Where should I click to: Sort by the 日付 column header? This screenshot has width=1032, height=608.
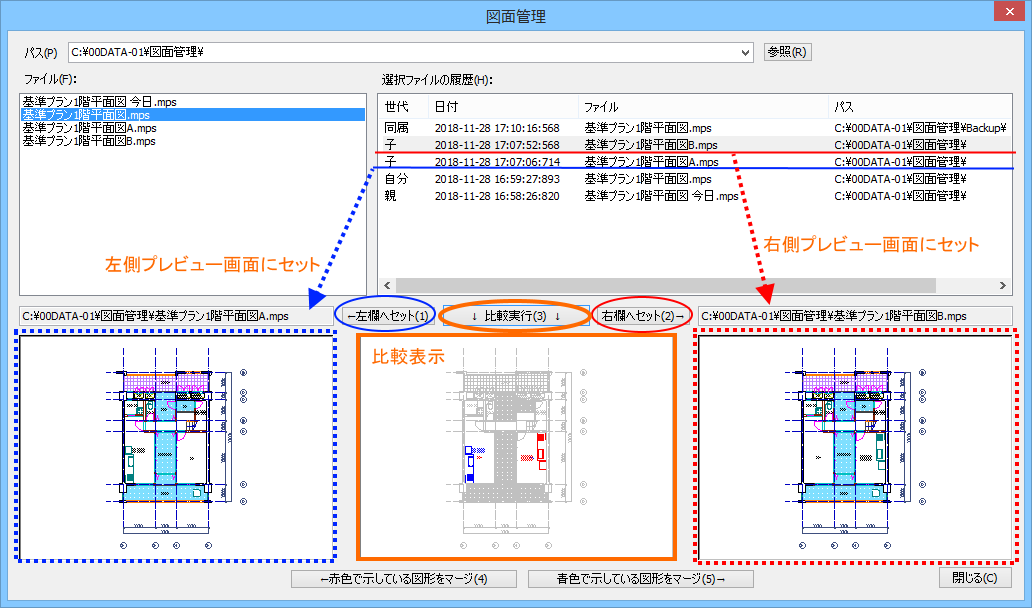click(x=503, y=107)
